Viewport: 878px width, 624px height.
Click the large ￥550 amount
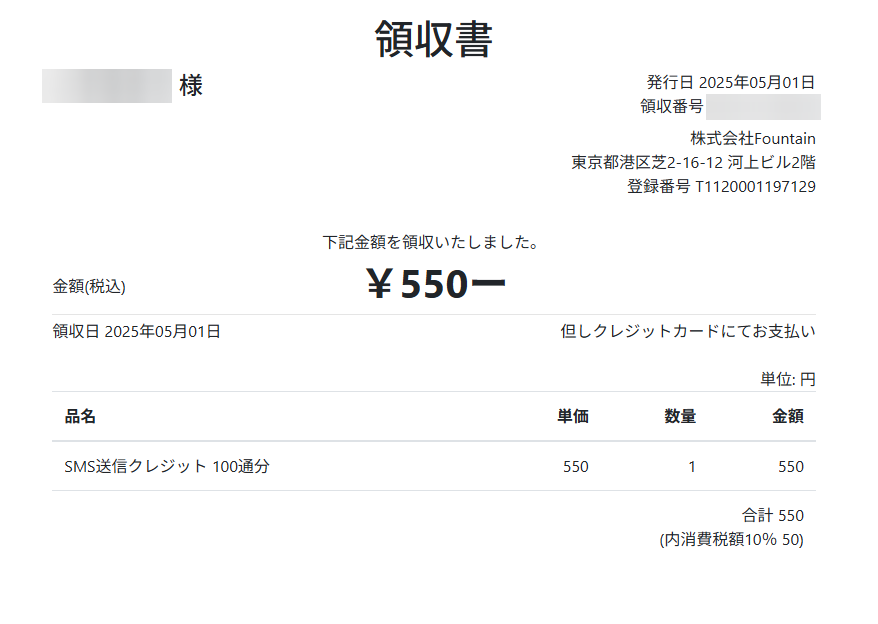(x=436, y=283)
